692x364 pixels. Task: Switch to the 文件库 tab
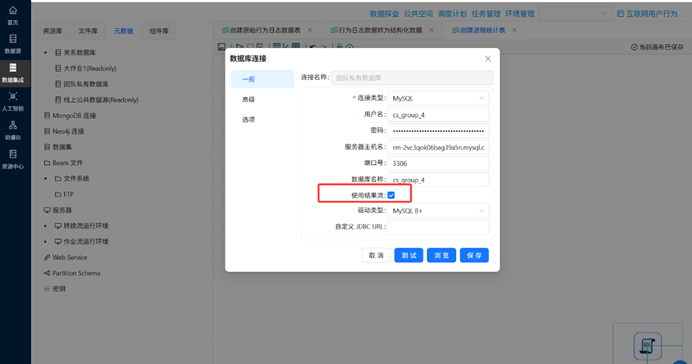click(88, 31)
